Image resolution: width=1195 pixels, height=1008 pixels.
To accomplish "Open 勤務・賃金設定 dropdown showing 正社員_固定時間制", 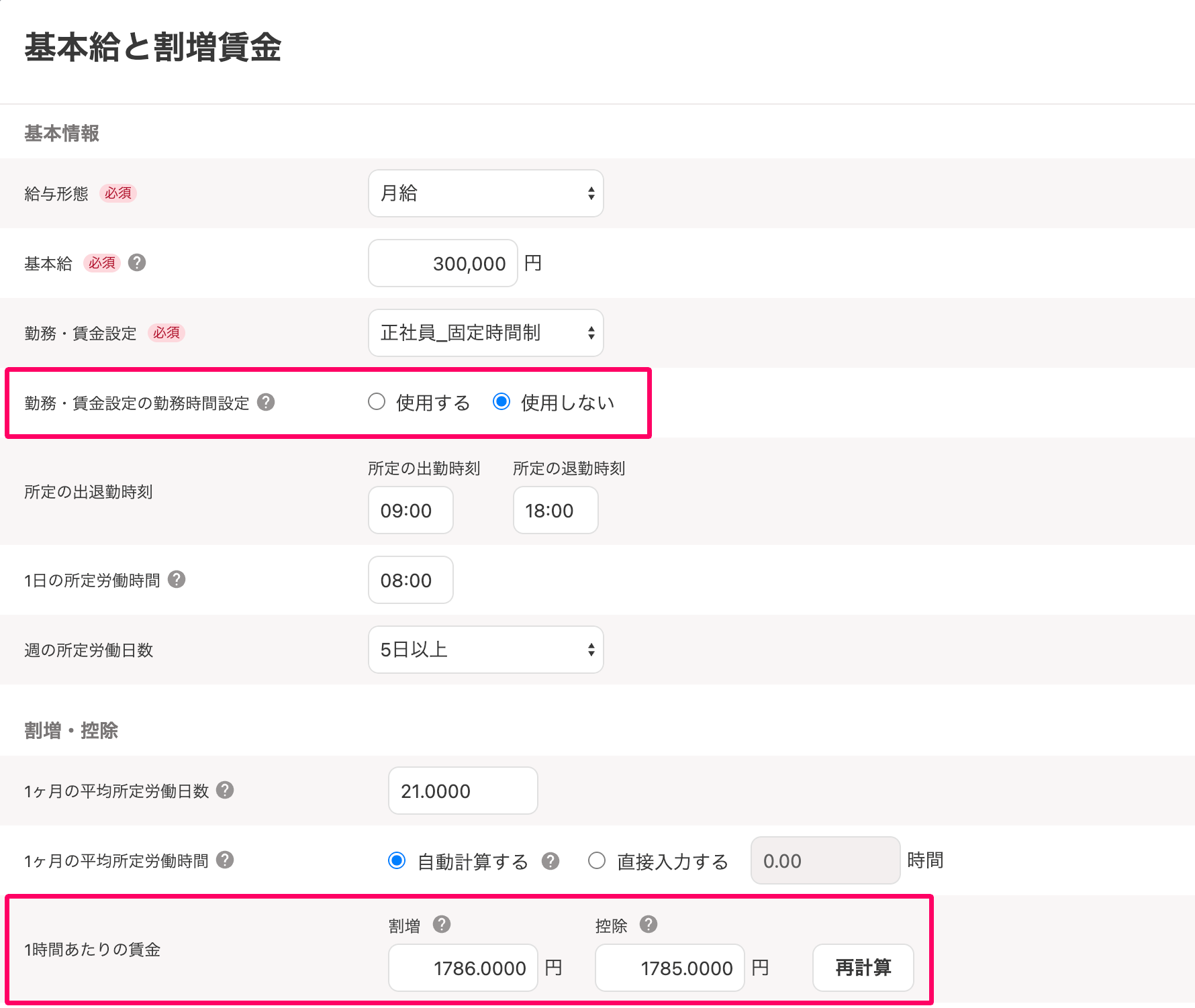I will point(486,333).
